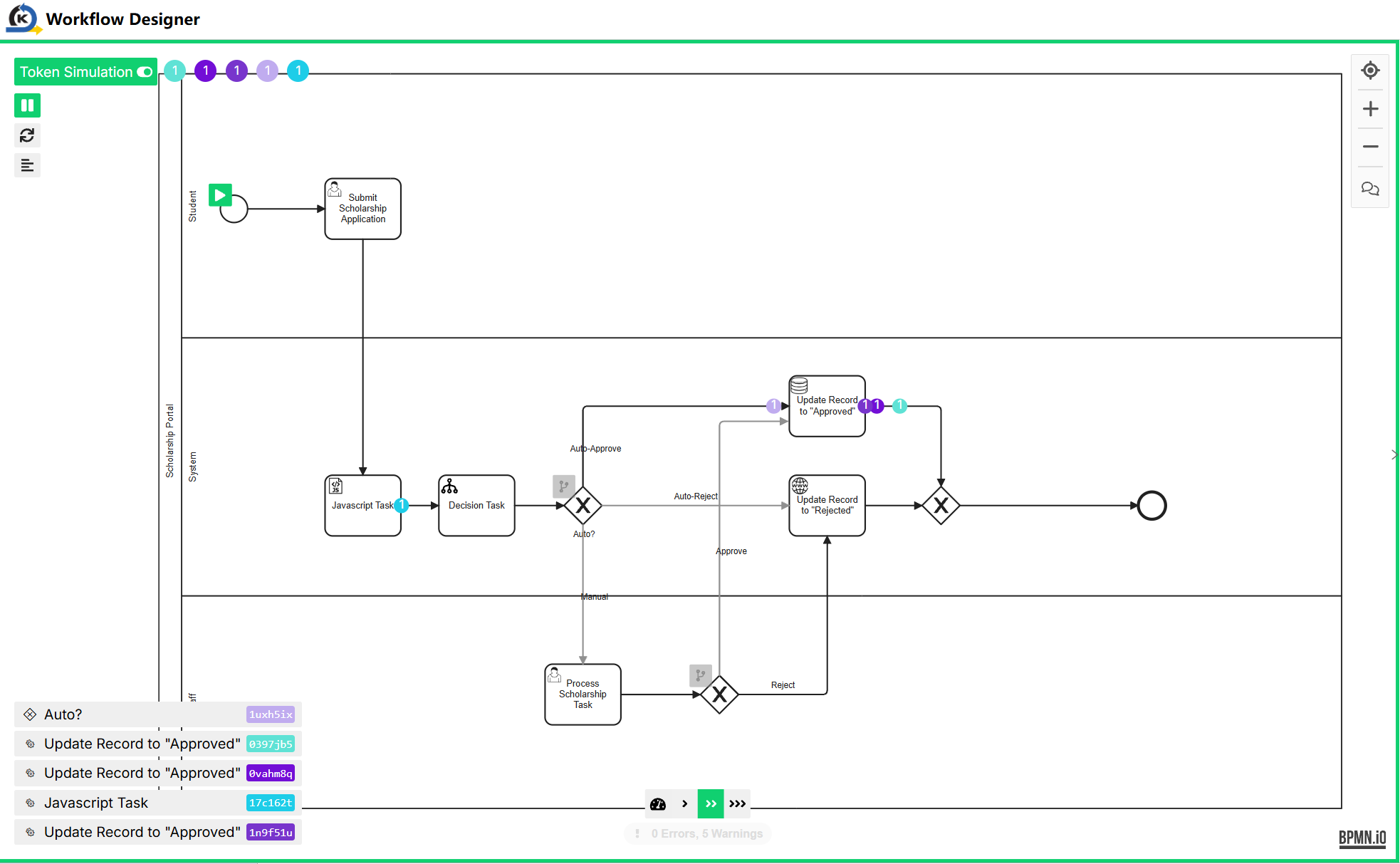Click the lavender token entering Approved task
The image size is (1400, 864).
(773, 406)
